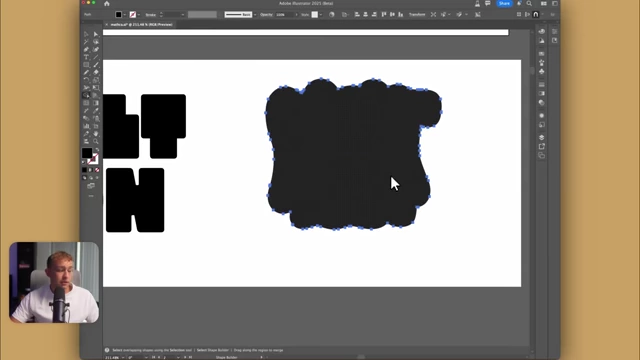
Task: Select the Eyedropper tool
Action: (96, 111)
